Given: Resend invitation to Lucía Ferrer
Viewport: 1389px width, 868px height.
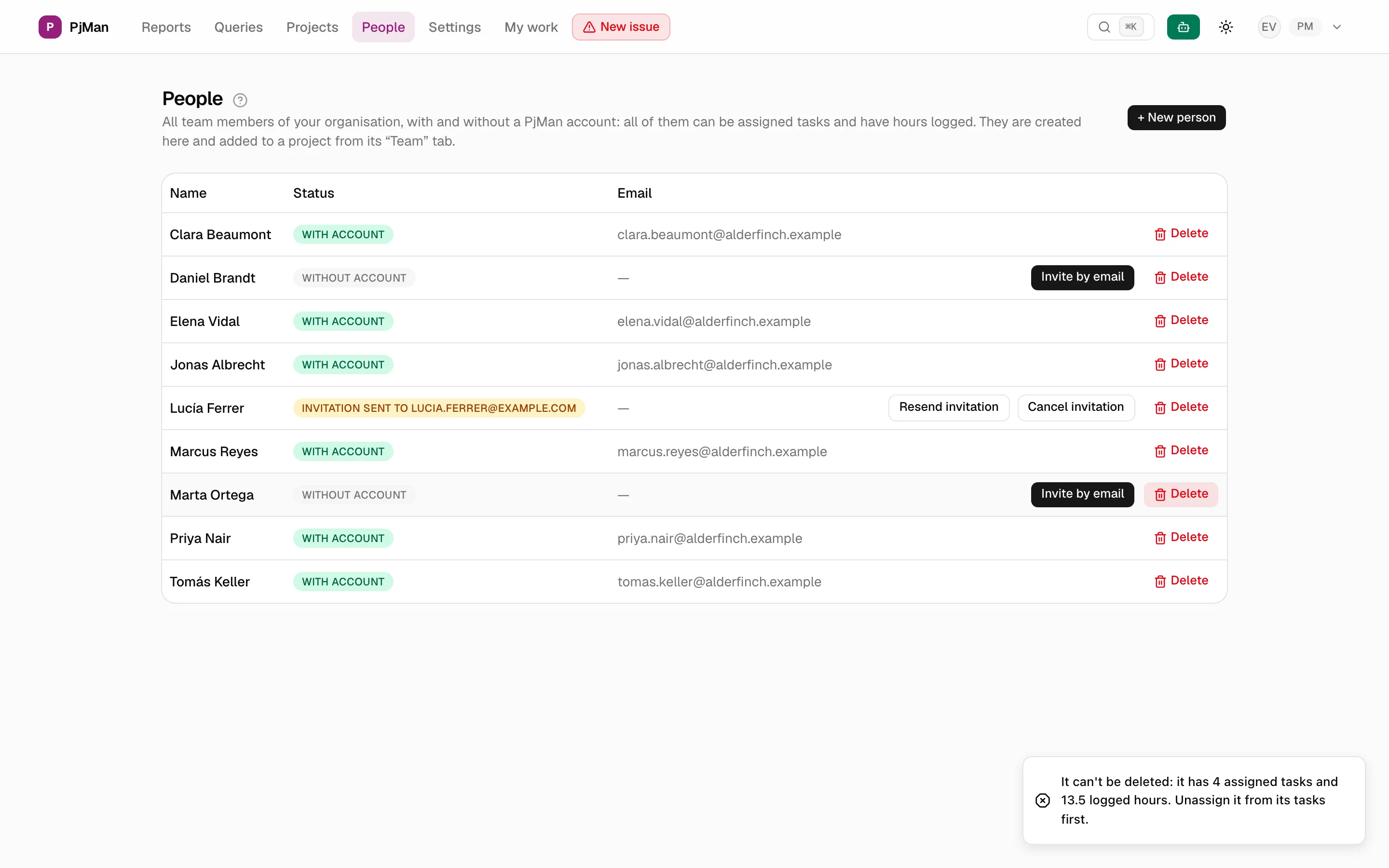Looking at the screenshot, I should pyautogui.click(x=948, y=407).
